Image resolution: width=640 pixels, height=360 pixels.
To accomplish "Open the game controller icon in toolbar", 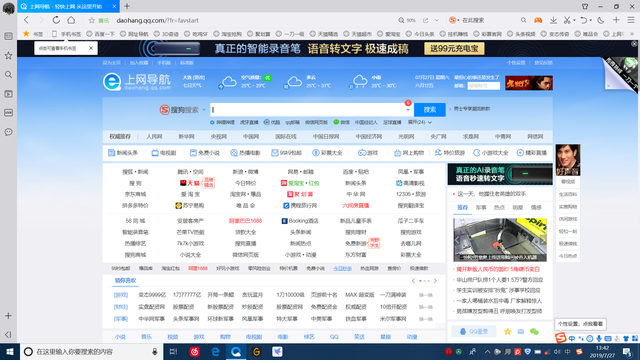I will pyautogui.click(x=538, y=20).
